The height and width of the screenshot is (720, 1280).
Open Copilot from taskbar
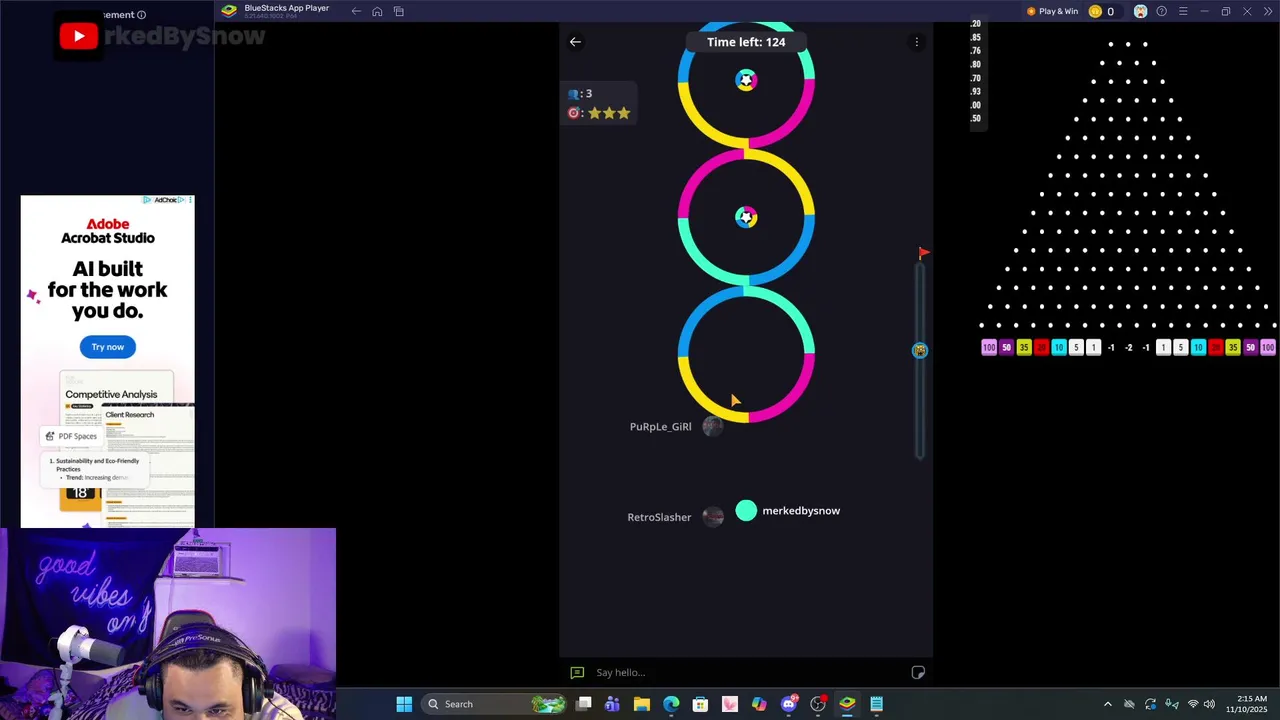pyautogui.click(x=759, y=704)
